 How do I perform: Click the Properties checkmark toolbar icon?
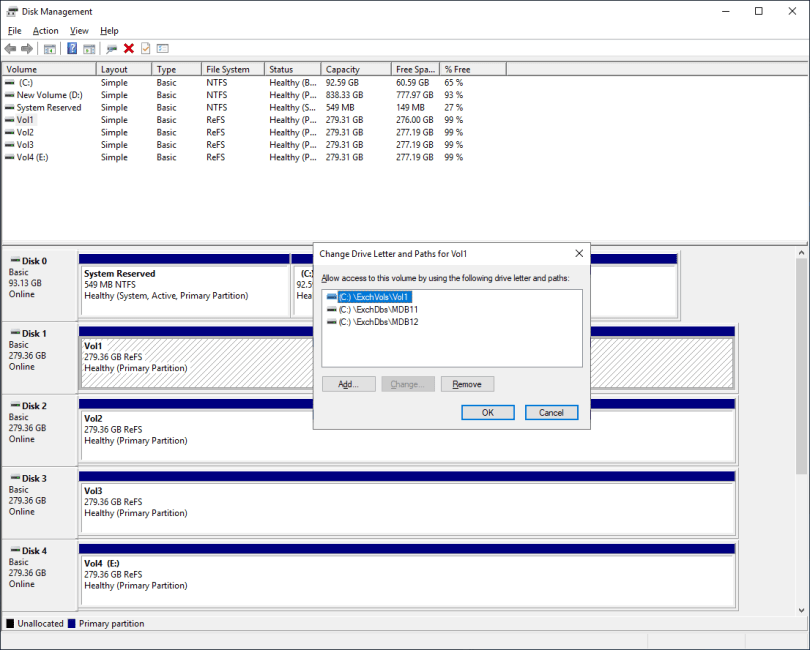coord(145,48)
